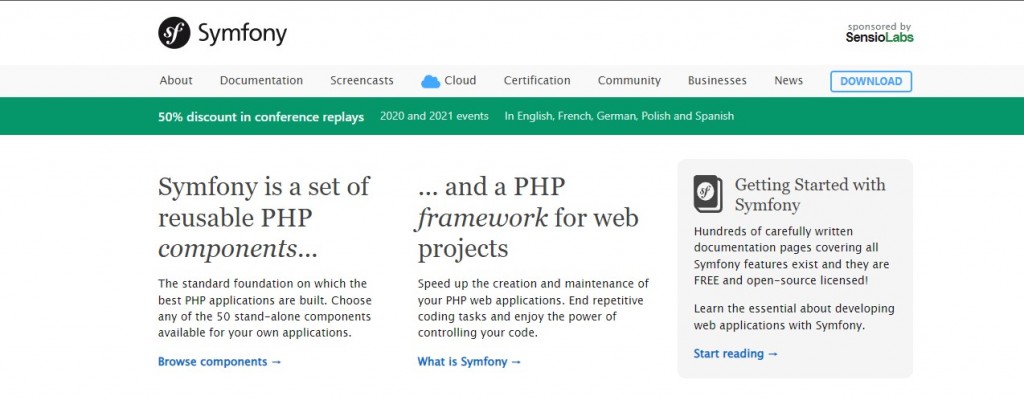Open the Certification menu item
The height and width of the screenshot is (400, 1024).
[537, 80]
